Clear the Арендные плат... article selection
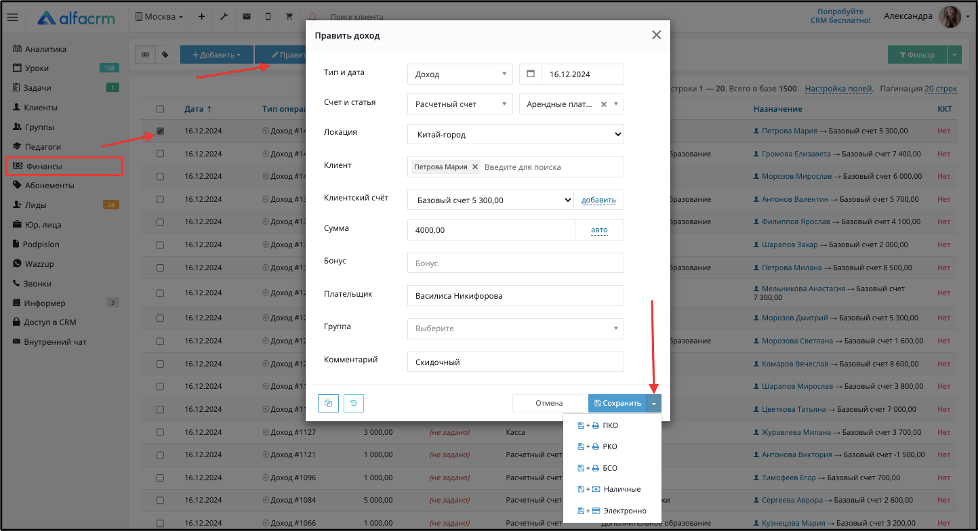 point(604,104)
